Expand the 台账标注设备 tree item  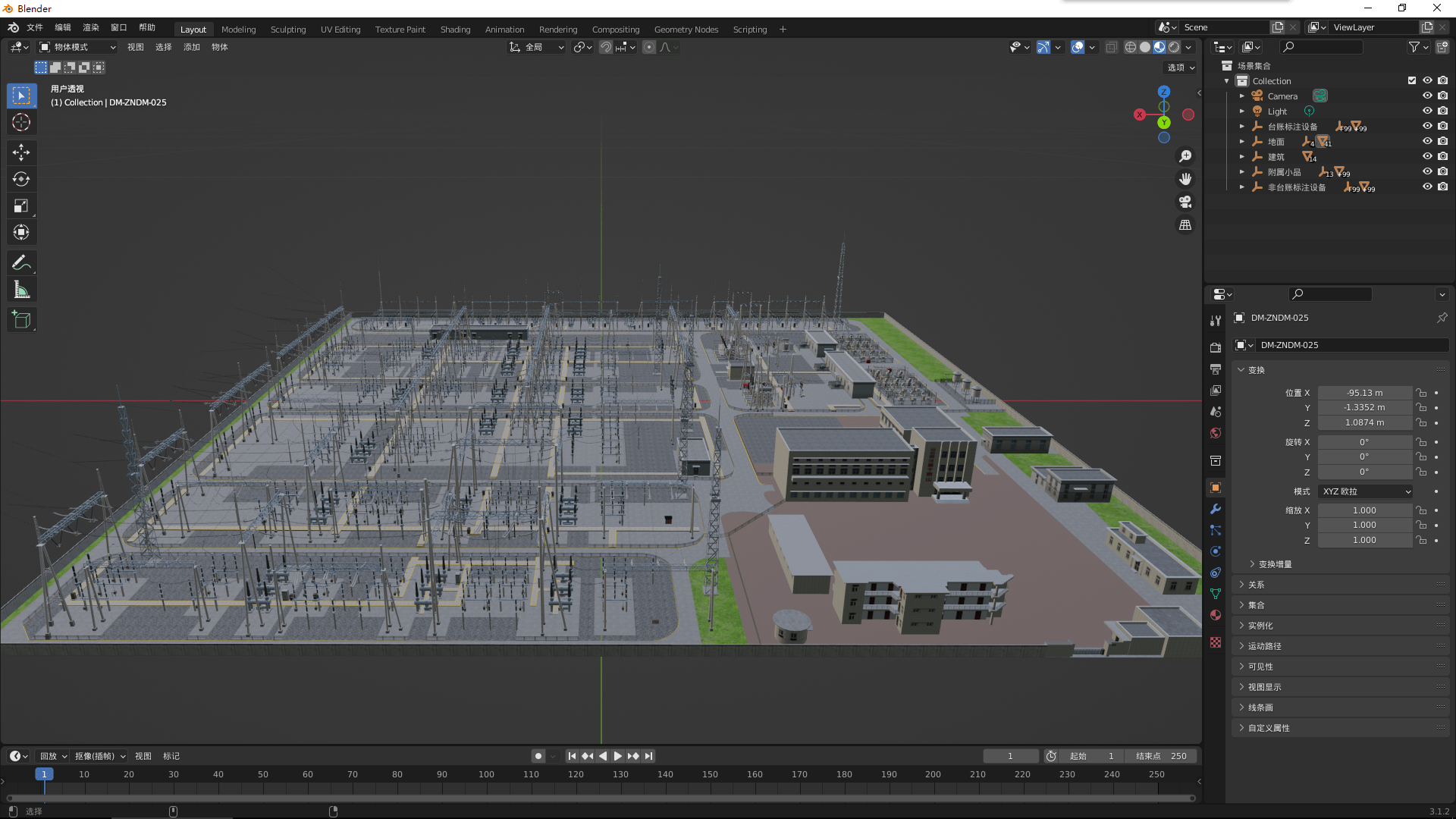click(x=1241, y=127)
